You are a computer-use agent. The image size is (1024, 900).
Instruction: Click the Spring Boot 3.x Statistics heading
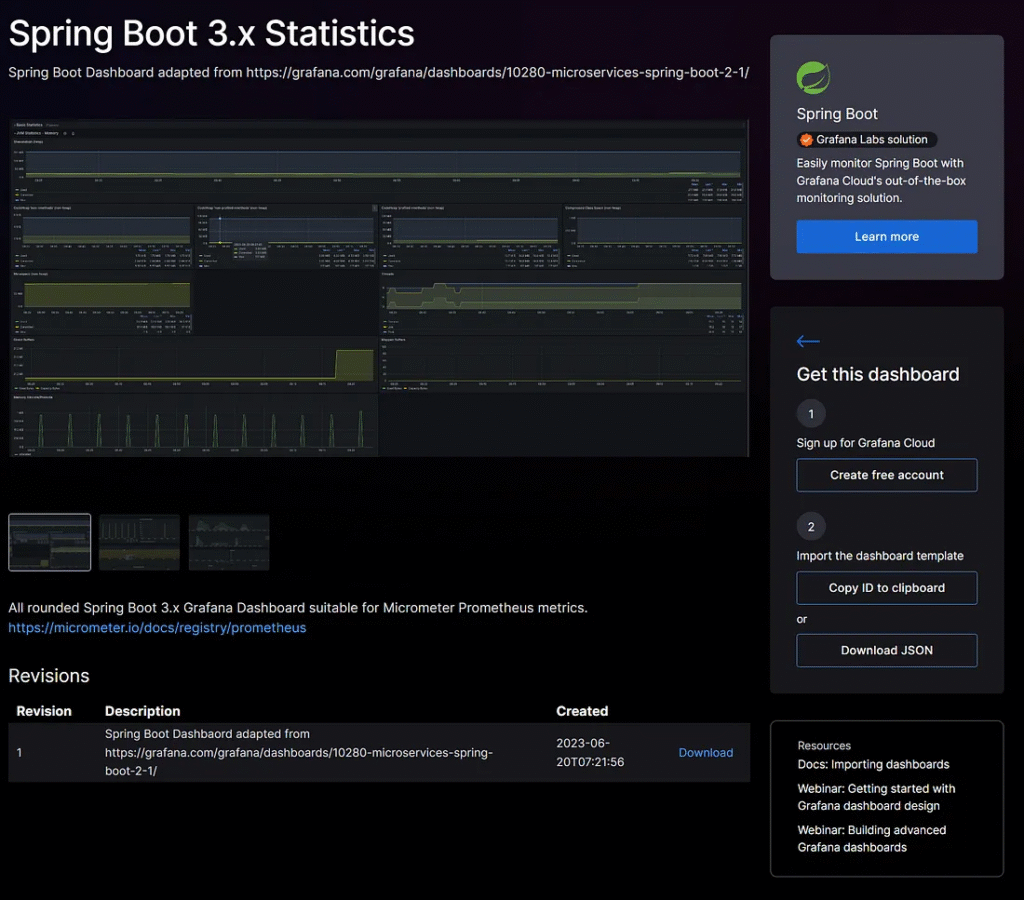point(211,34)
